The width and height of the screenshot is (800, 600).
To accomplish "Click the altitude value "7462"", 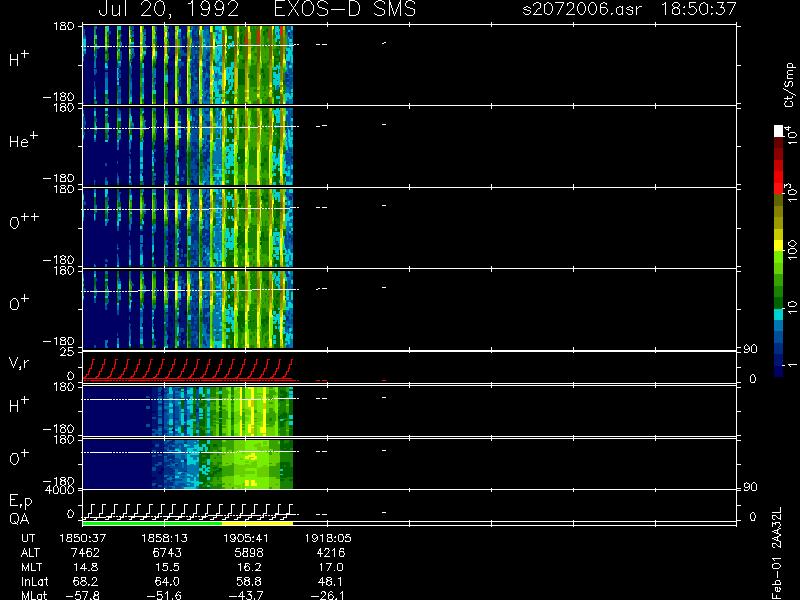I will (x=85, y=553).
